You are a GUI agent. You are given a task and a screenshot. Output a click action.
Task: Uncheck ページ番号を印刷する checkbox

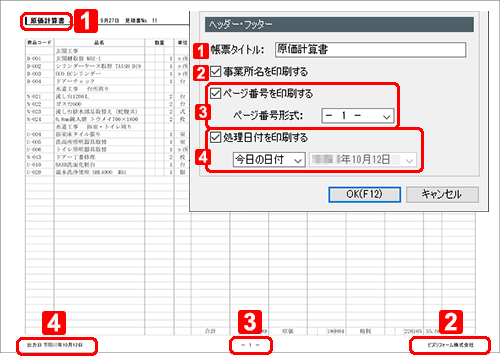[x=216, y=93]
